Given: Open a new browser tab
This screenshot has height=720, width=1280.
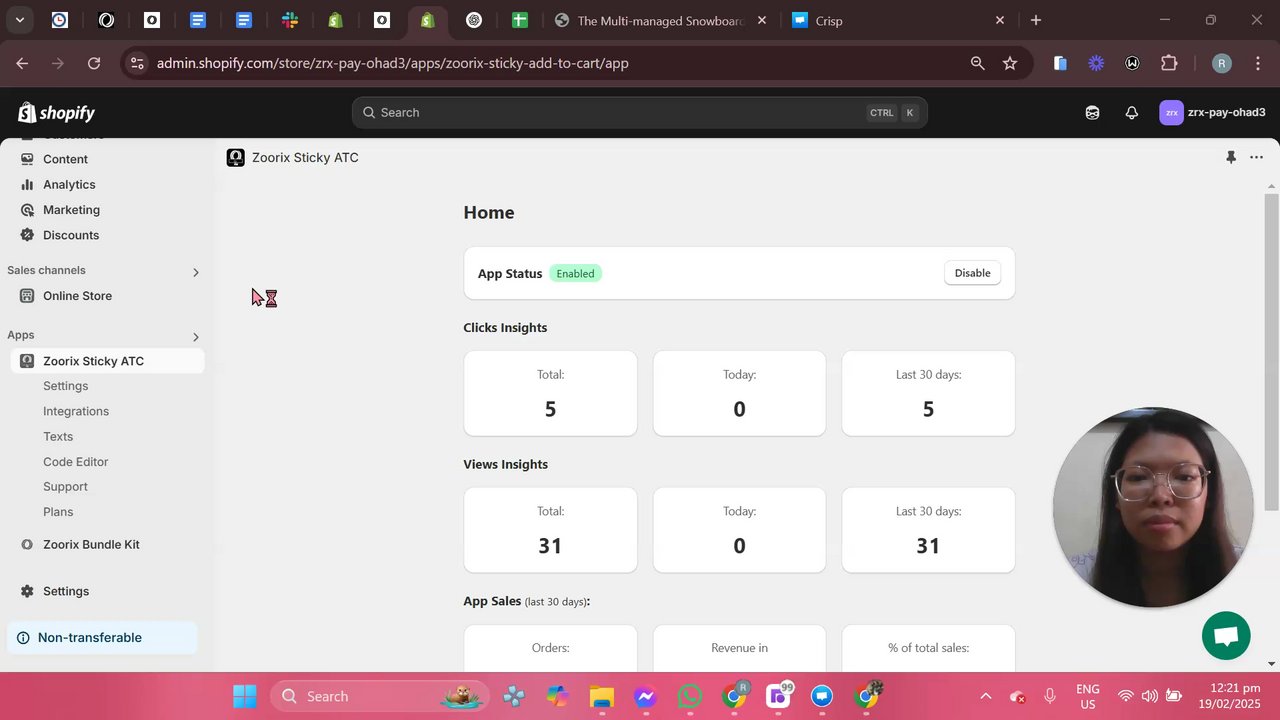Looking at the screenshot, I should (1036, 20).
